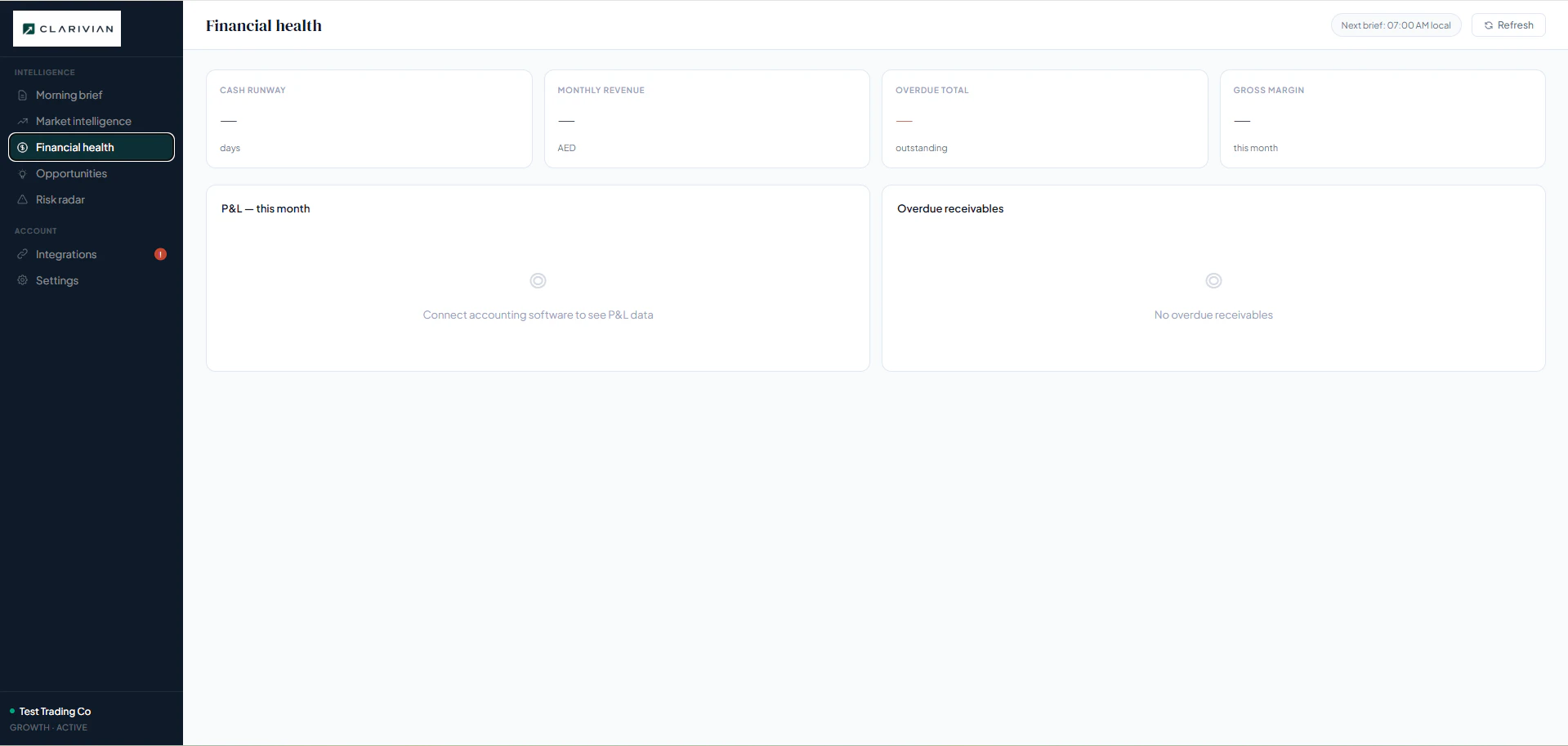Click the Next brief 07:00 AM pill
The image size is (1568, 746).
click(x=1396, y=25)
